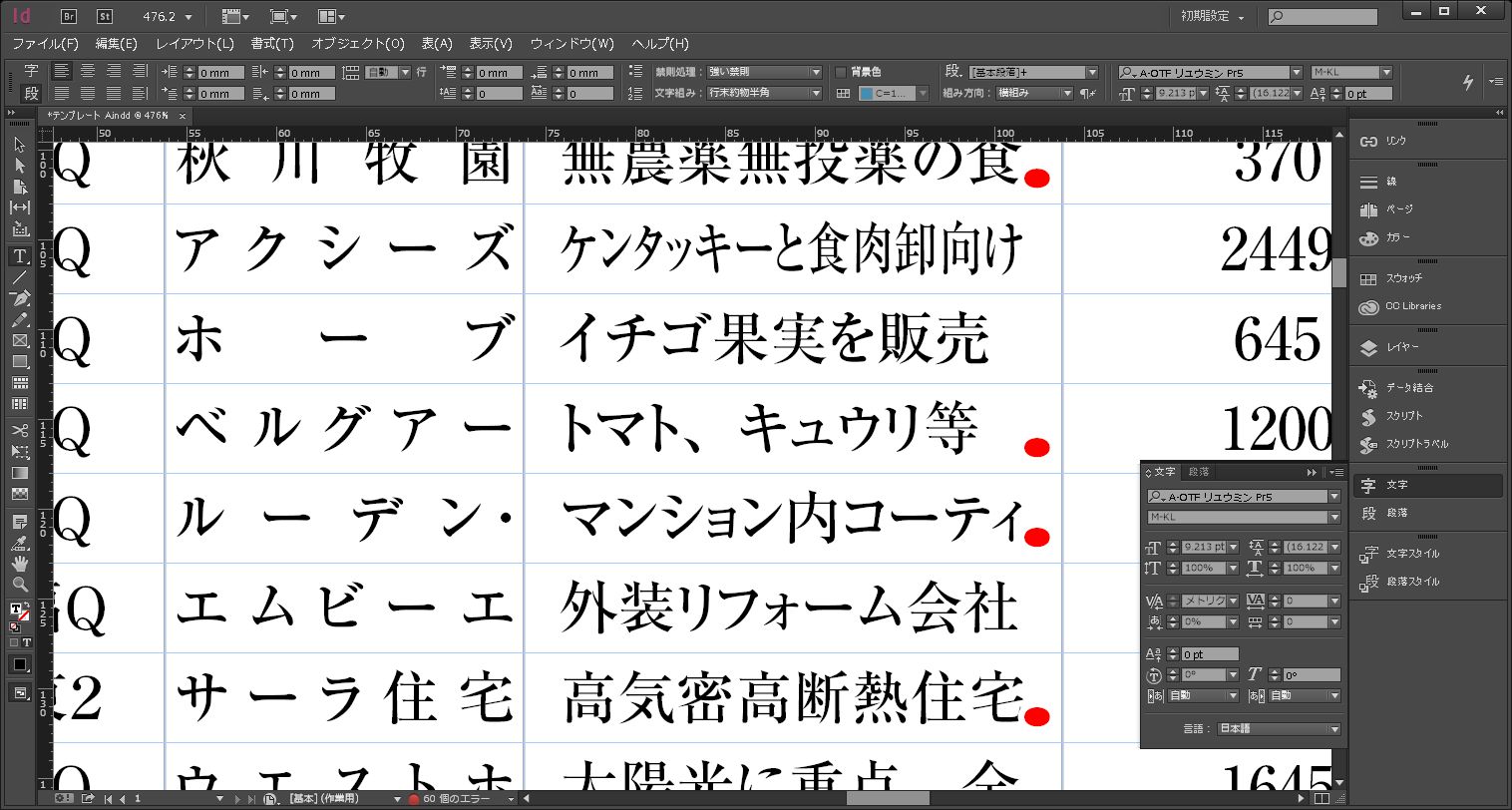
Task: Switch to 段落 tab in character panel
Action: [x=1199, y=472]
